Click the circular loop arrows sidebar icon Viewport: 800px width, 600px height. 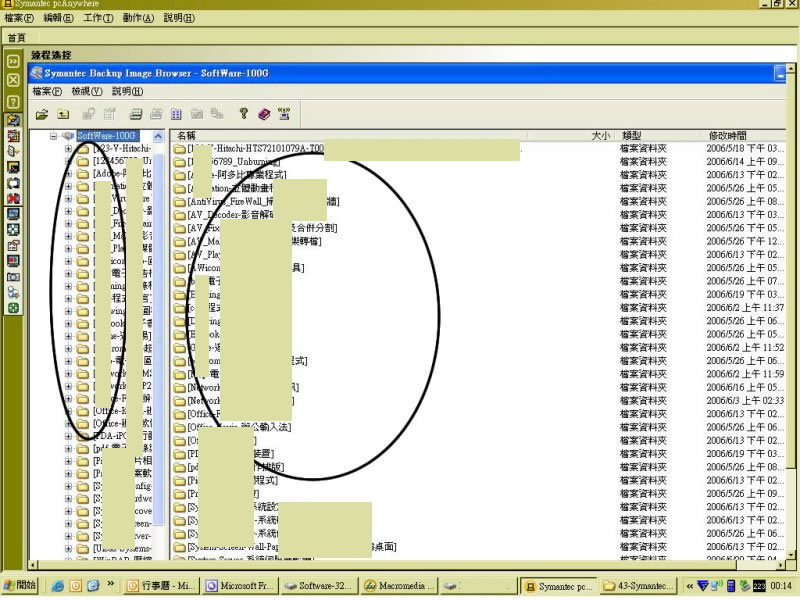(x=13, y=183)
